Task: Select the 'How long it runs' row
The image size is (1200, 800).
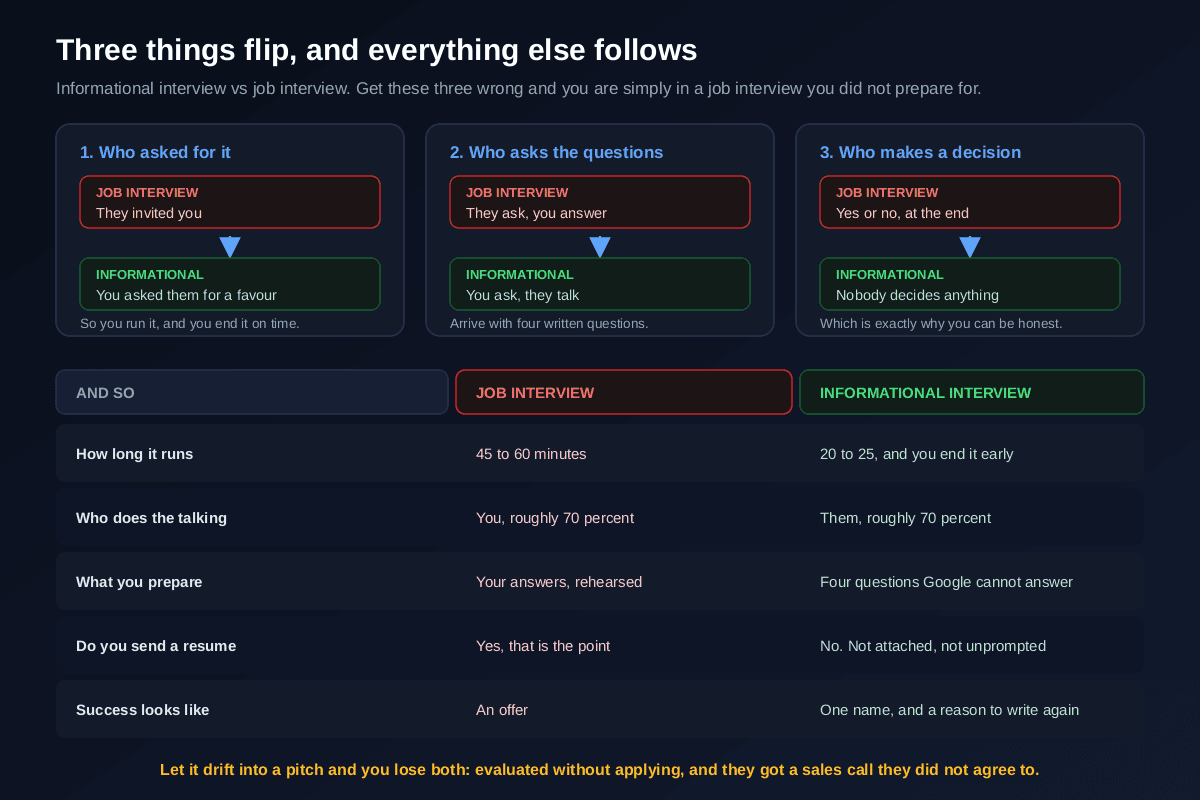Action: pyautogui.click(x=600, y=453)
